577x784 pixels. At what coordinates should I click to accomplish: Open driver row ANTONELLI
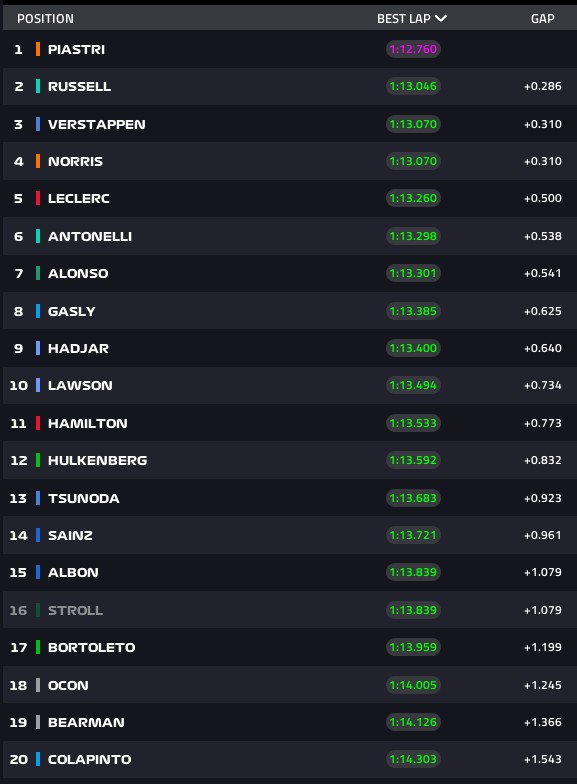tap(290, 236)
